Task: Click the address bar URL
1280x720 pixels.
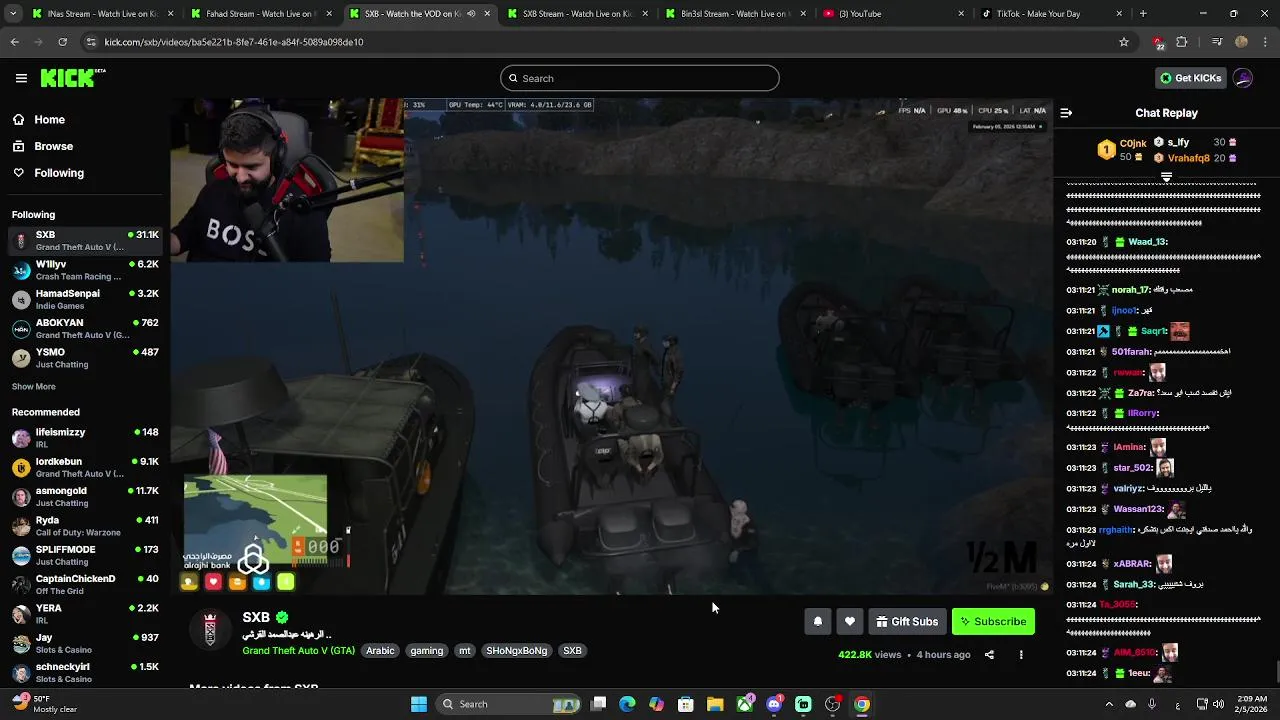Action: (x=234, y=42)
